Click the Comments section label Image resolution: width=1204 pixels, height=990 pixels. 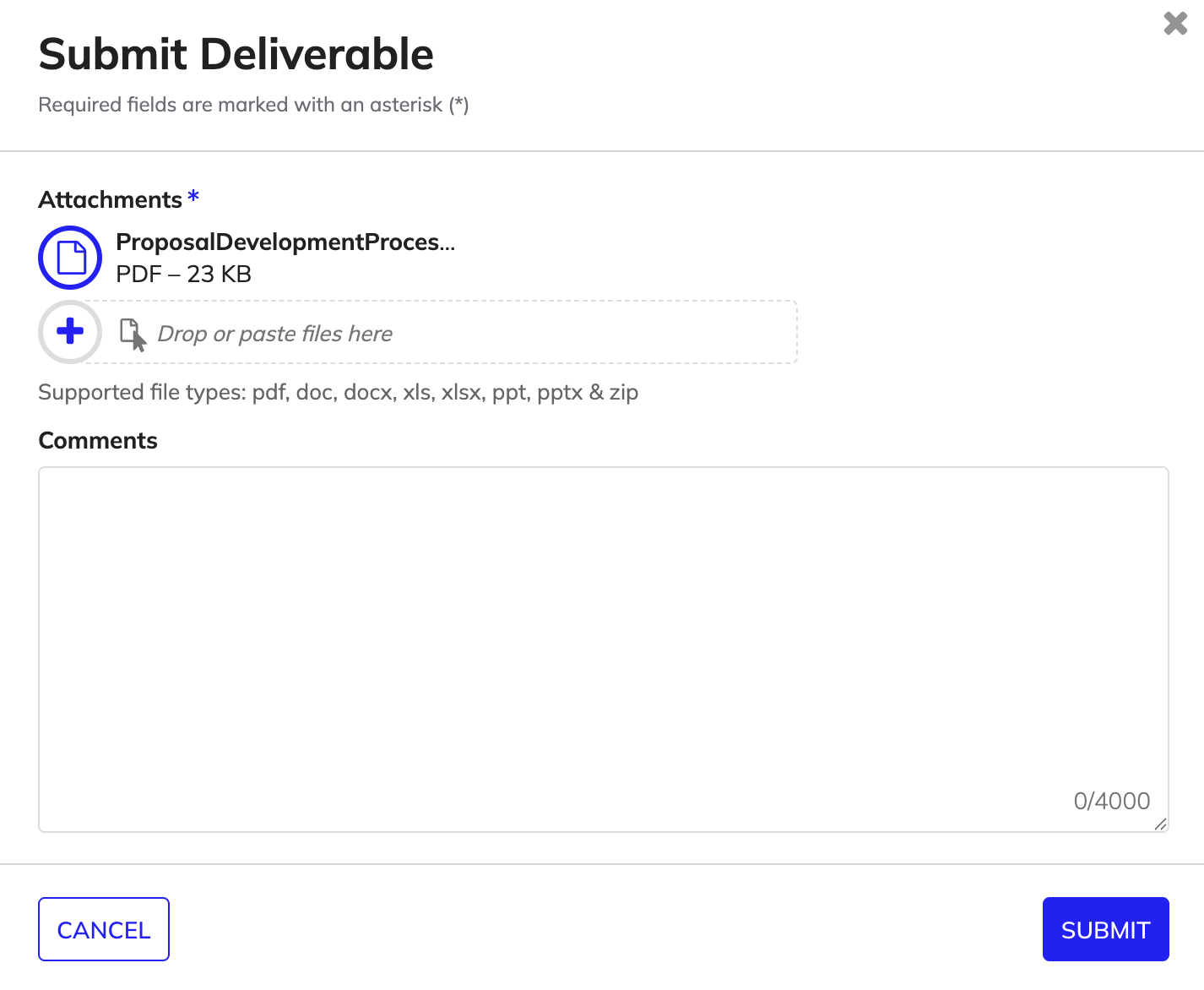click(97, 440)
